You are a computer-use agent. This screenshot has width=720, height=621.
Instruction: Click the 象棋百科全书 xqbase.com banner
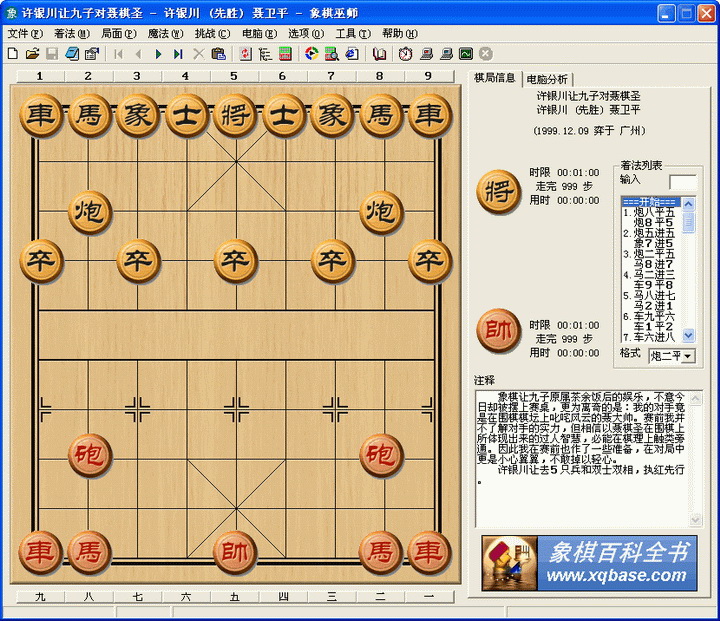tap(589, 563)
